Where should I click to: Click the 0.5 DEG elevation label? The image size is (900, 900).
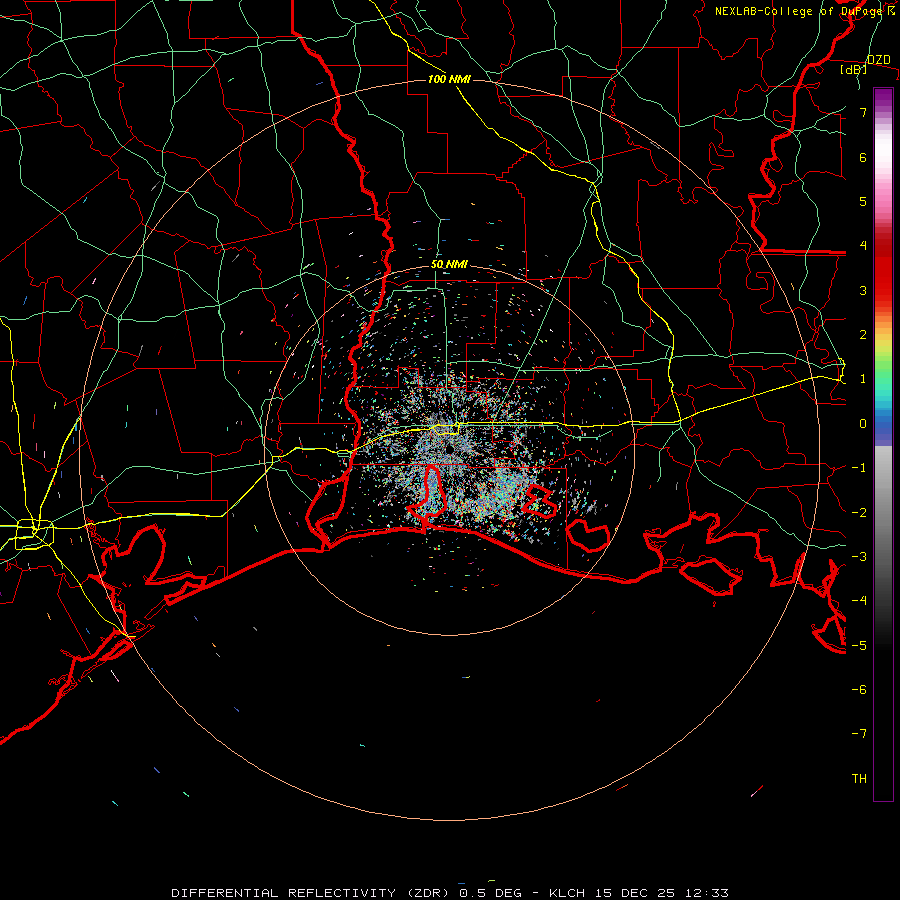click(x=490, y=893)
